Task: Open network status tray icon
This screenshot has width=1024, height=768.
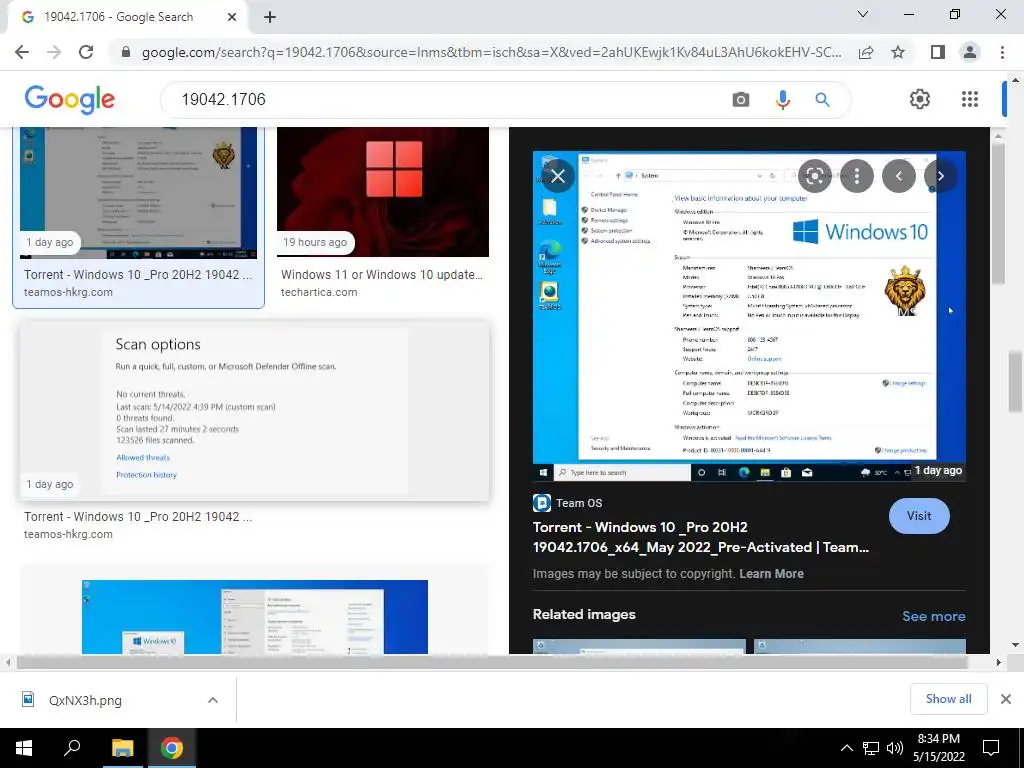Action: click(871, 748)
